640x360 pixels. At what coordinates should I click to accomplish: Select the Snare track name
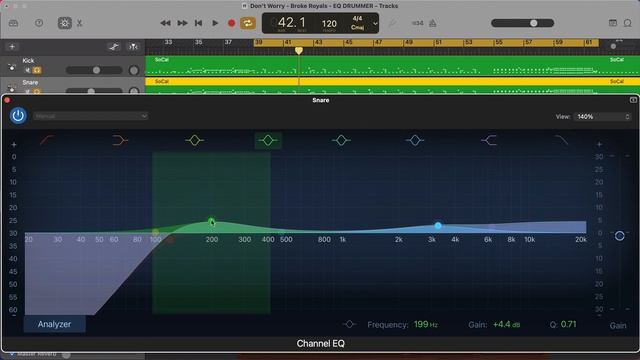coord(30,82)
